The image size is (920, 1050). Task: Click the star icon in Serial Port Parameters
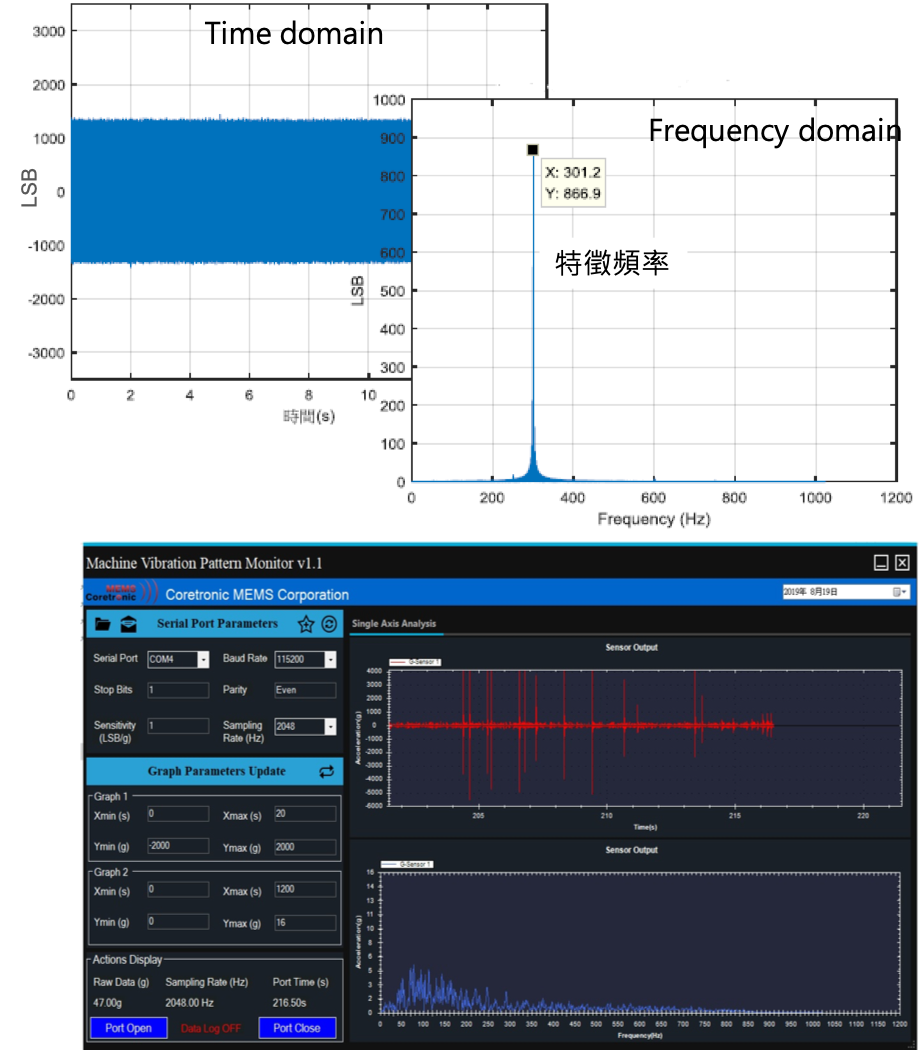pos(306,624)
